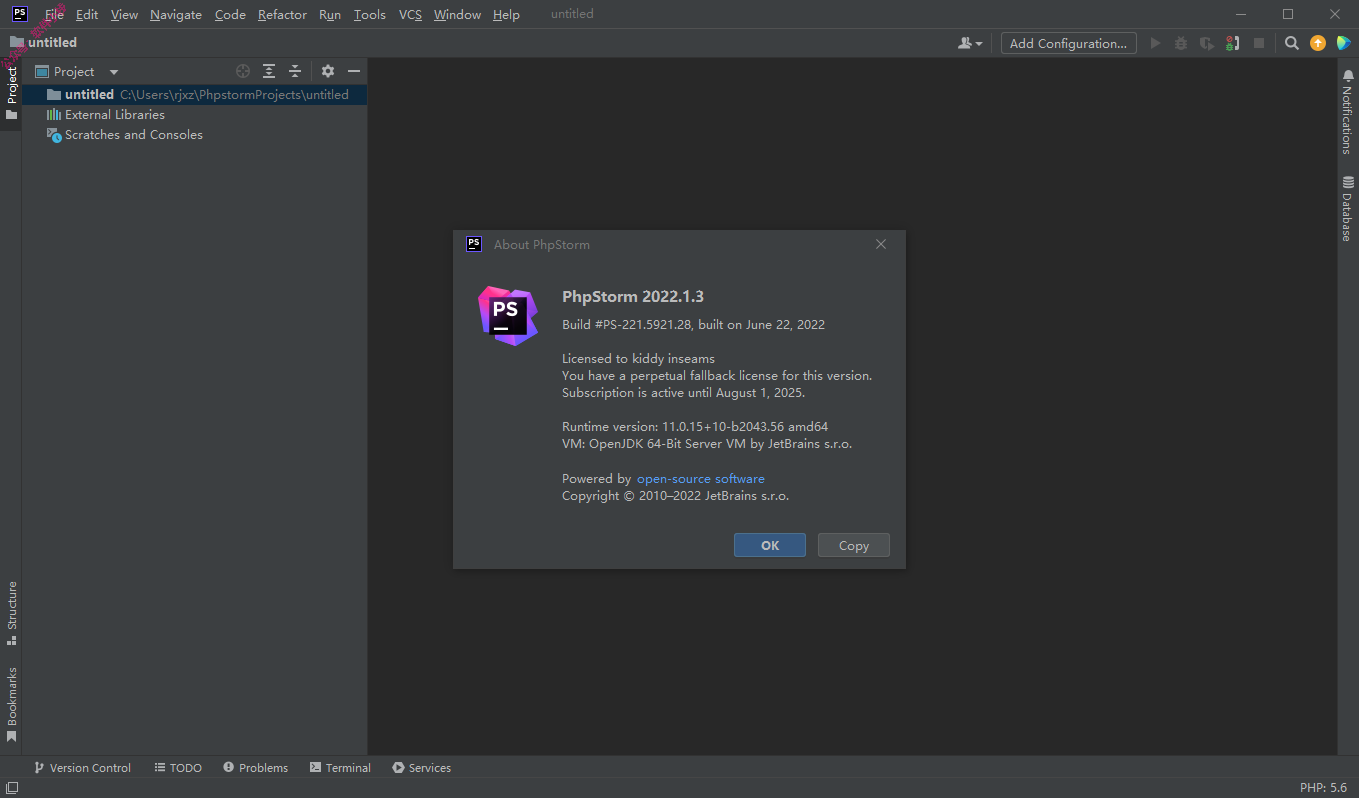The image size is (1359, 798).
Task: Open the VCS menu
Action: (410, 15)
